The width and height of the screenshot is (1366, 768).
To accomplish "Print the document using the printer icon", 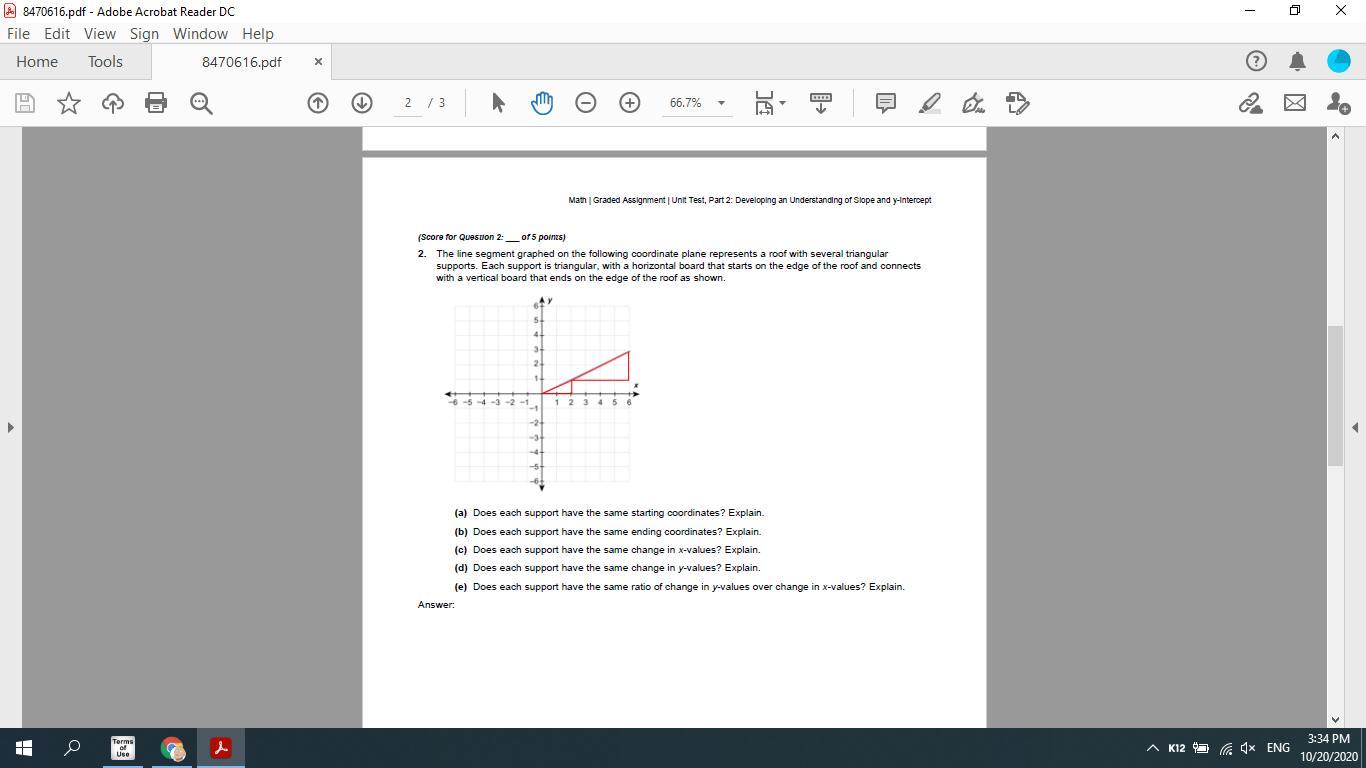I will [156, 103].
